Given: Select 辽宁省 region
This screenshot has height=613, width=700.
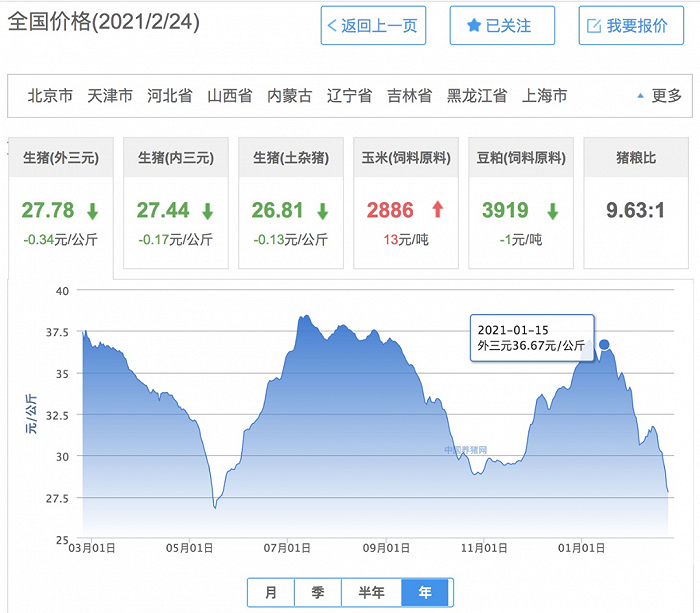Looking at the screenshot, I should click(350, 96).
